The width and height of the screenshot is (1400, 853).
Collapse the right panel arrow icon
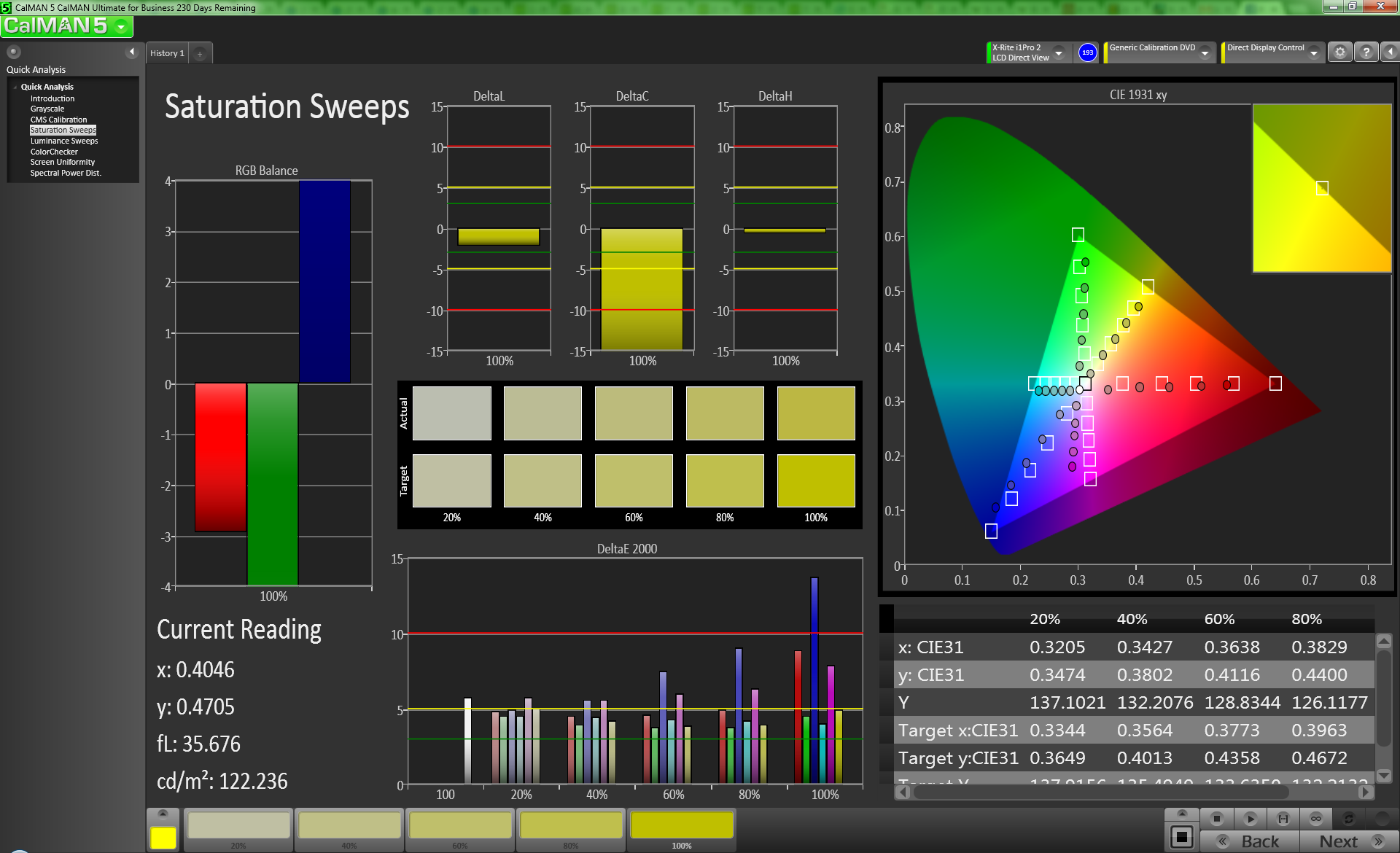click(x=1390, y=52)
